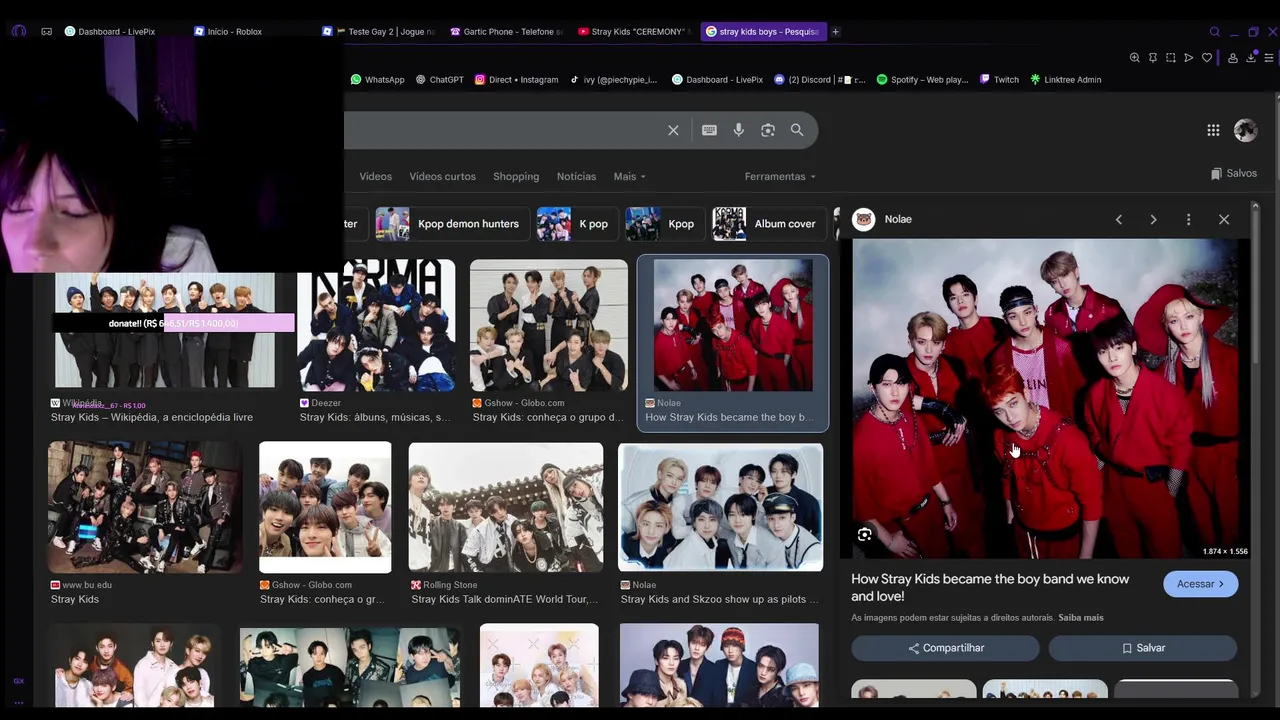This screenshot has width=1280, height=720.
Task: Click the Salvar button in preview panel
Action: point(1143,648)
